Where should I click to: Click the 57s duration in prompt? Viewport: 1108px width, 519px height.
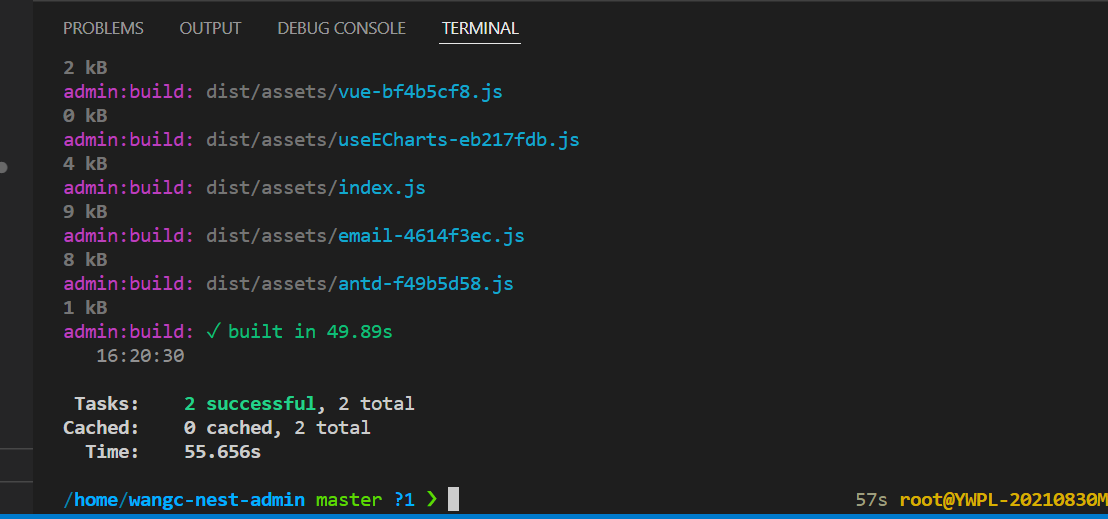tap(871, 500)
